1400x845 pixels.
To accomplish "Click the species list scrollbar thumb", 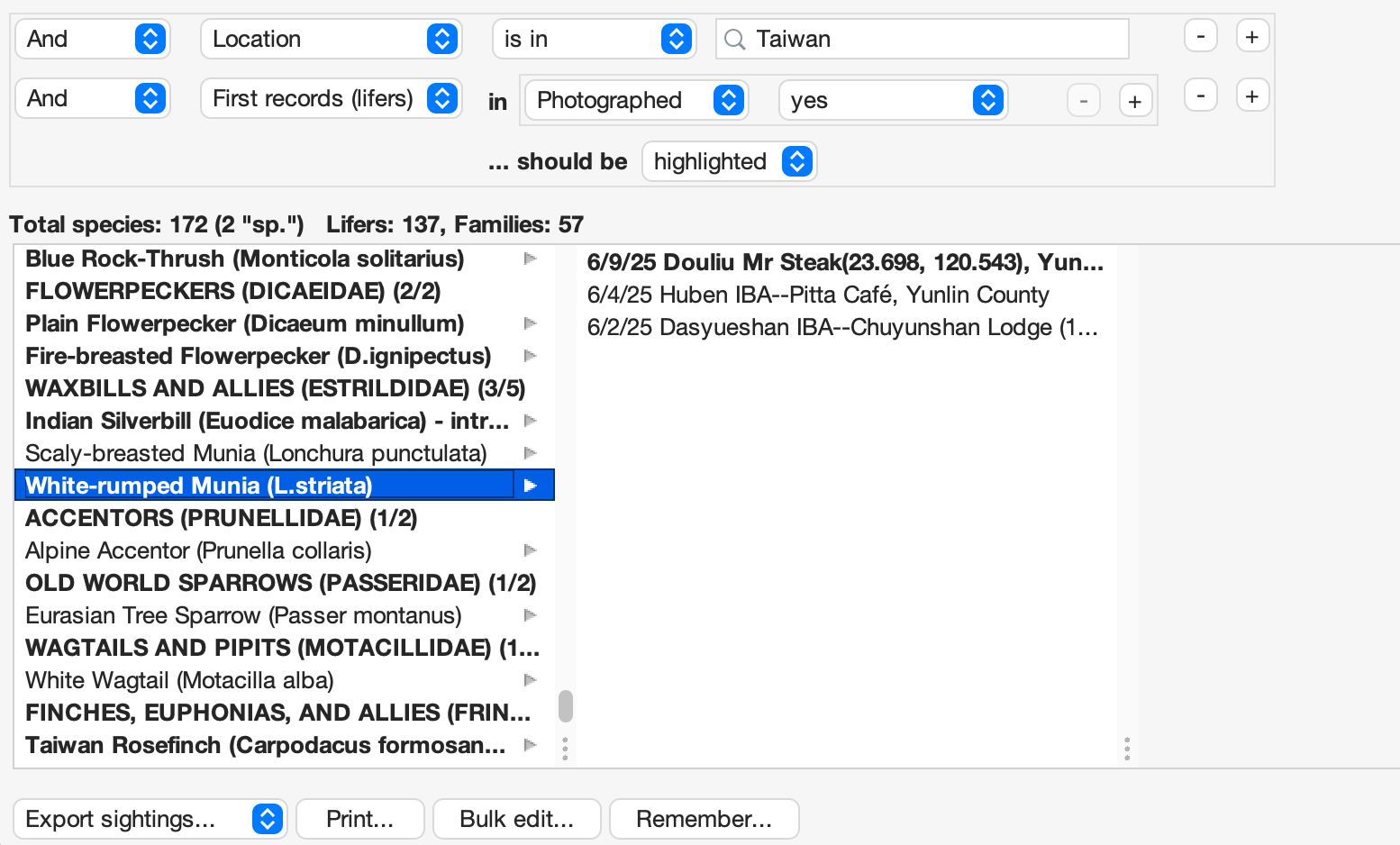I will [x=566, y=706].
